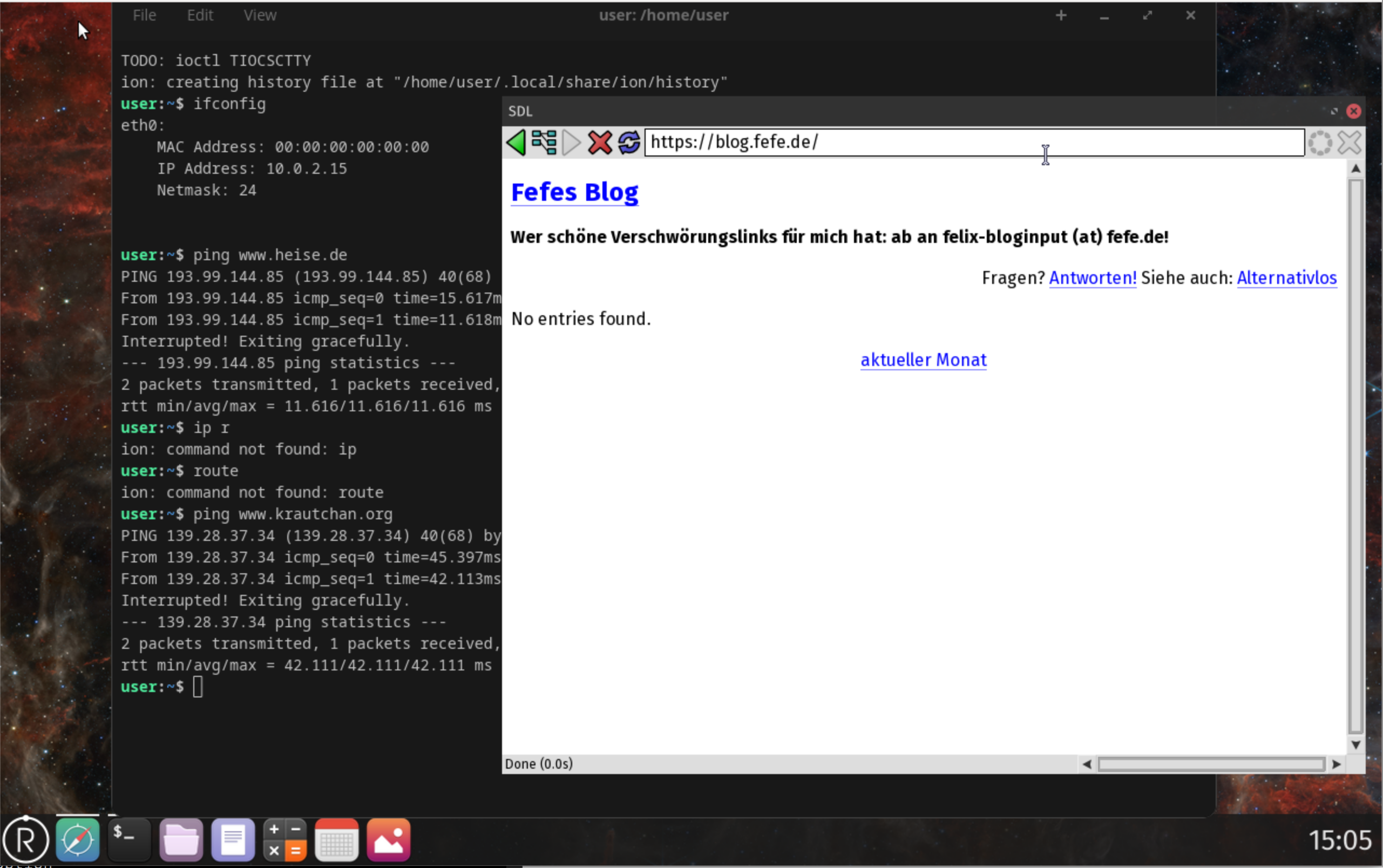Click the 'IP Address: 10.0.2.15' line
This screenshot has width=1383, height=868.
[252, 169]
